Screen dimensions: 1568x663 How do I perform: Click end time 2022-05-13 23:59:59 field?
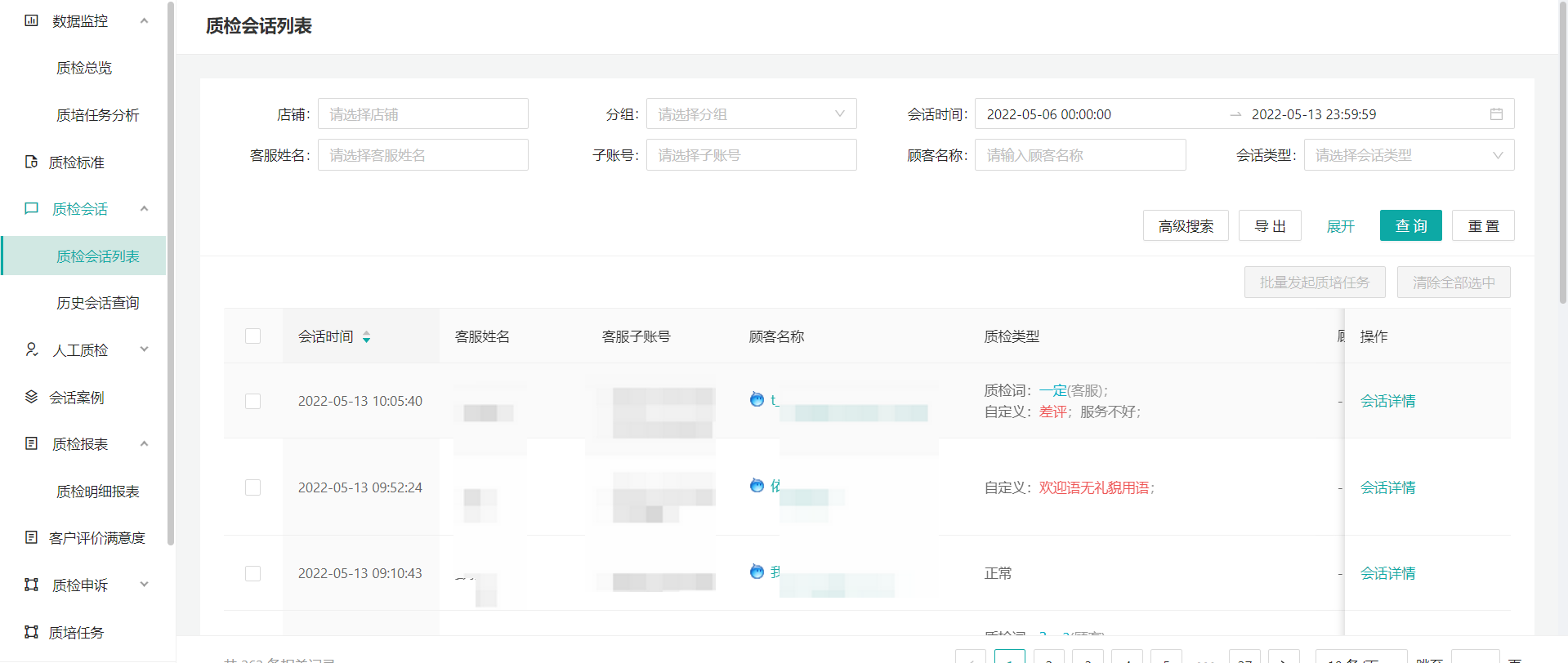pos(1314,114)
